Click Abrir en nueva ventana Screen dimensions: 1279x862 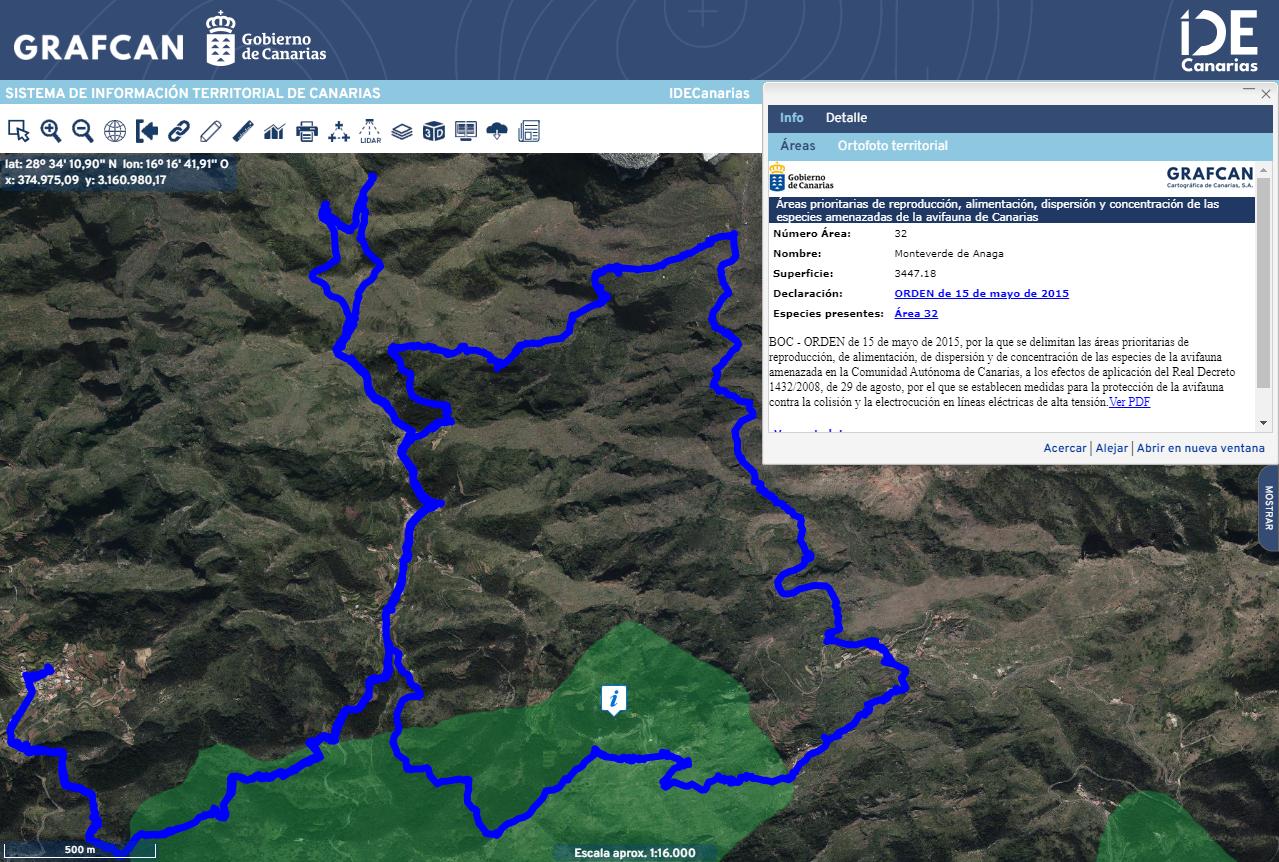pyautogui.click(x=1201, y=448)
